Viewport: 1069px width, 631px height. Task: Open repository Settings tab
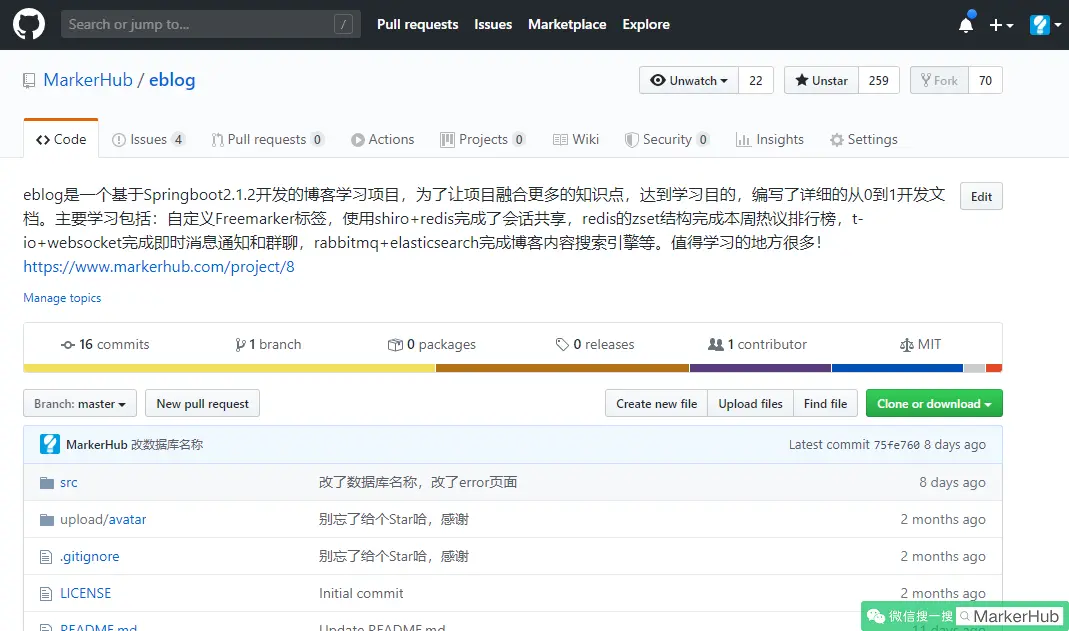click(x=864, y=139)
